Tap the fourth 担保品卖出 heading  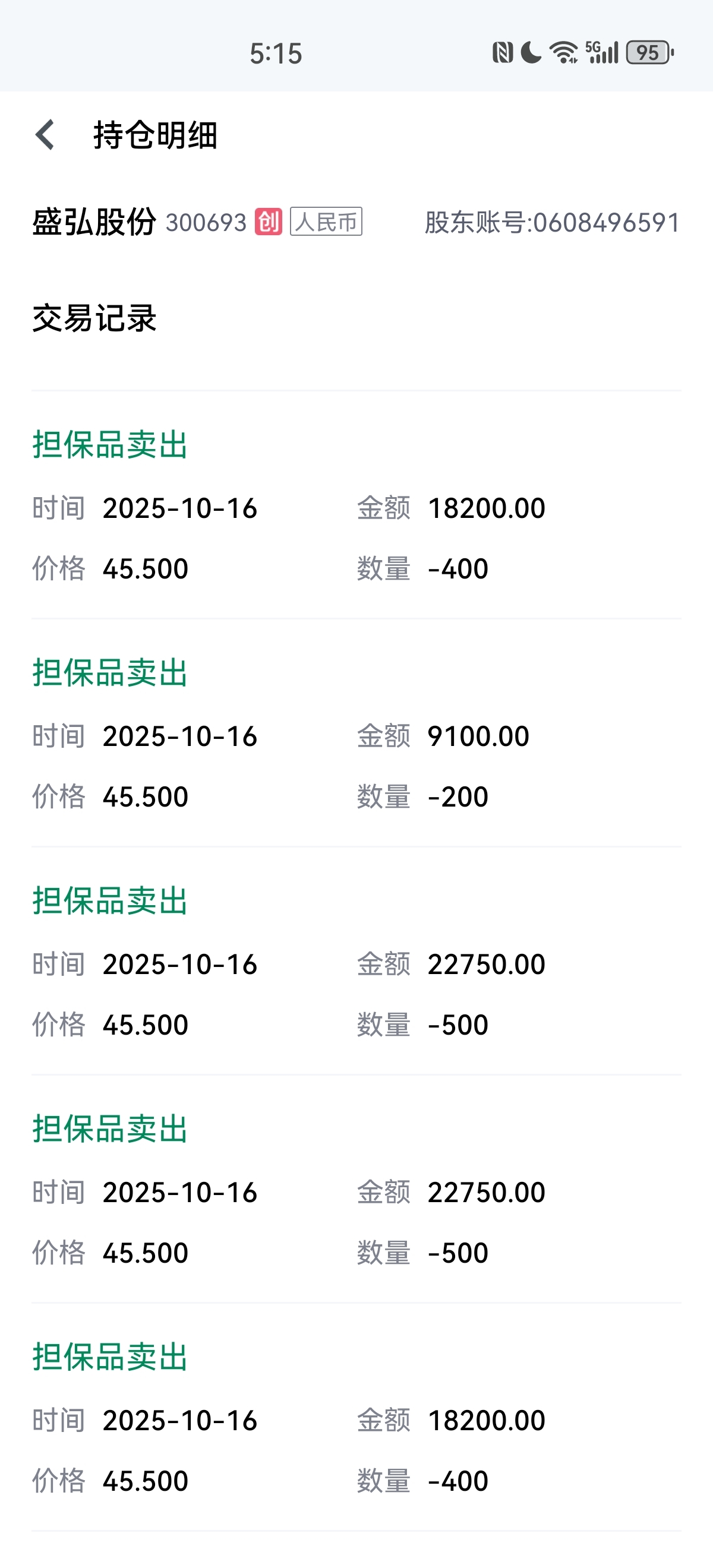110,1129
